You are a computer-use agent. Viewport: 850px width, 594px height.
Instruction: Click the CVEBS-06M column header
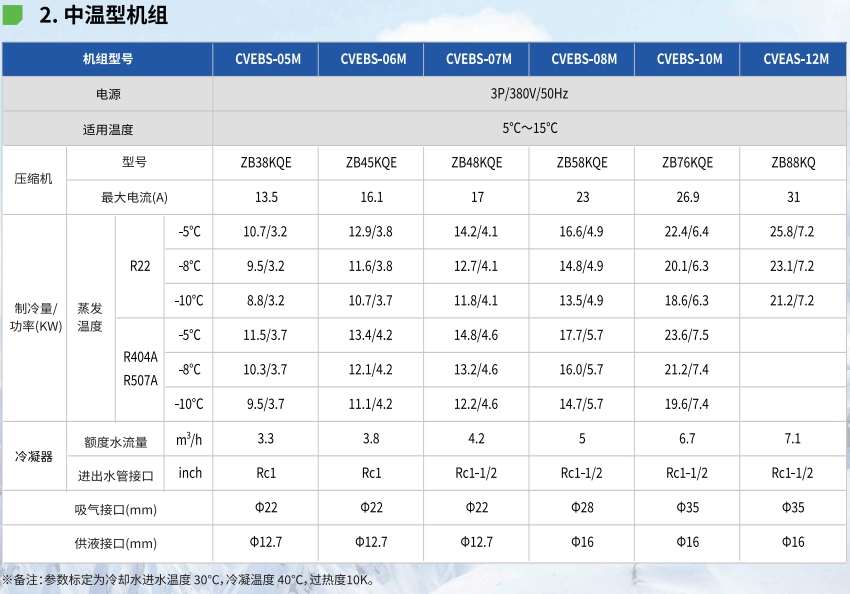[x=373, y=59]
